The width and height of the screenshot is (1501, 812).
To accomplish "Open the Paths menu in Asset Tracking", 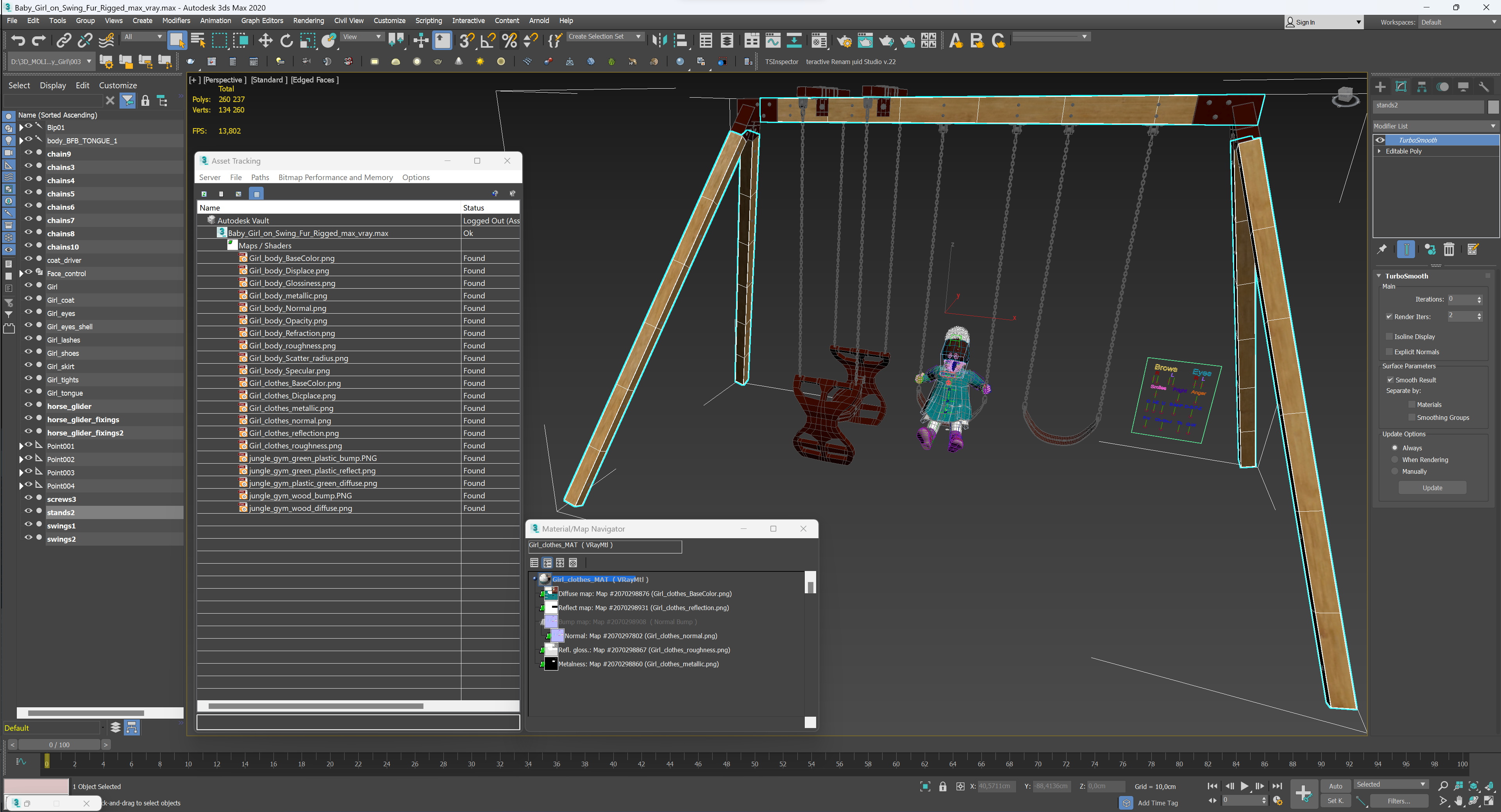I will (260, 177).
